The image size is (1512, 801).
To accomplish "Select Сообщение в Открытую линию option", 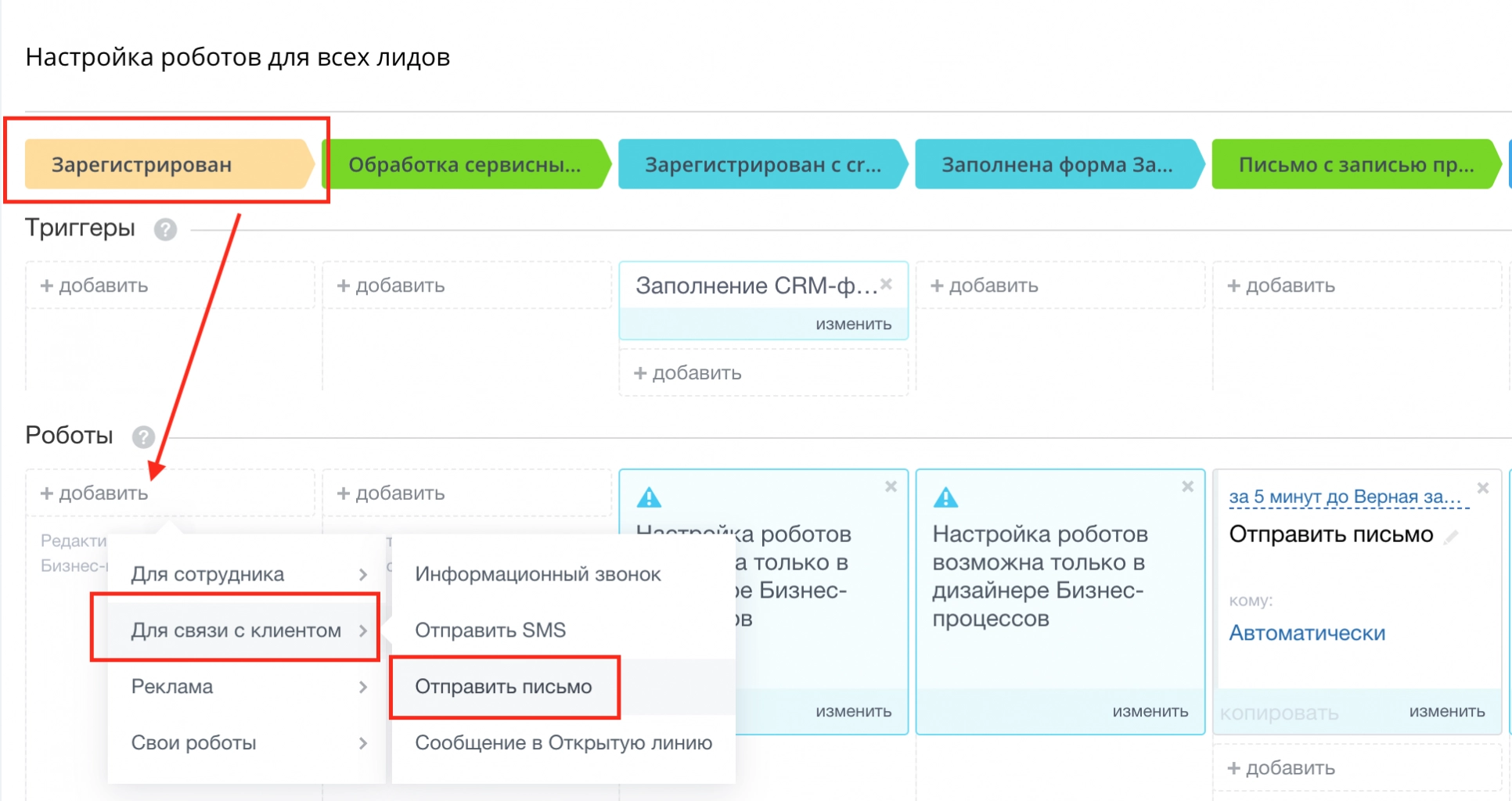I will [x=563, y=743].
